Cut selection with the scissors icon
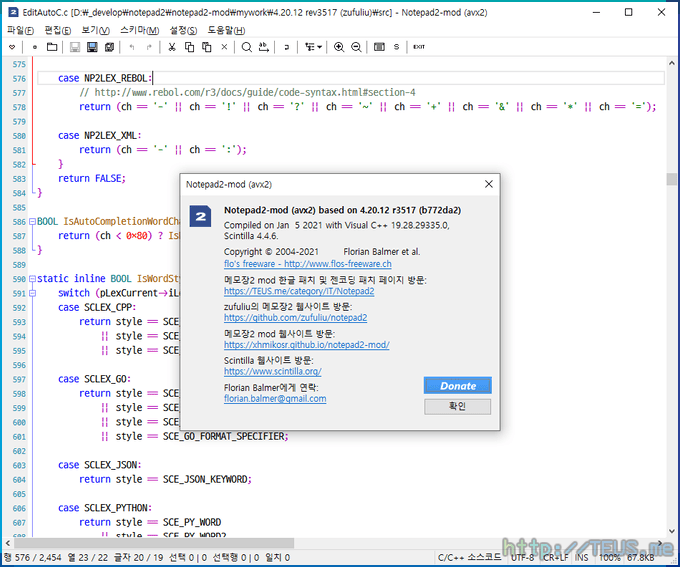 pos(172,47)
